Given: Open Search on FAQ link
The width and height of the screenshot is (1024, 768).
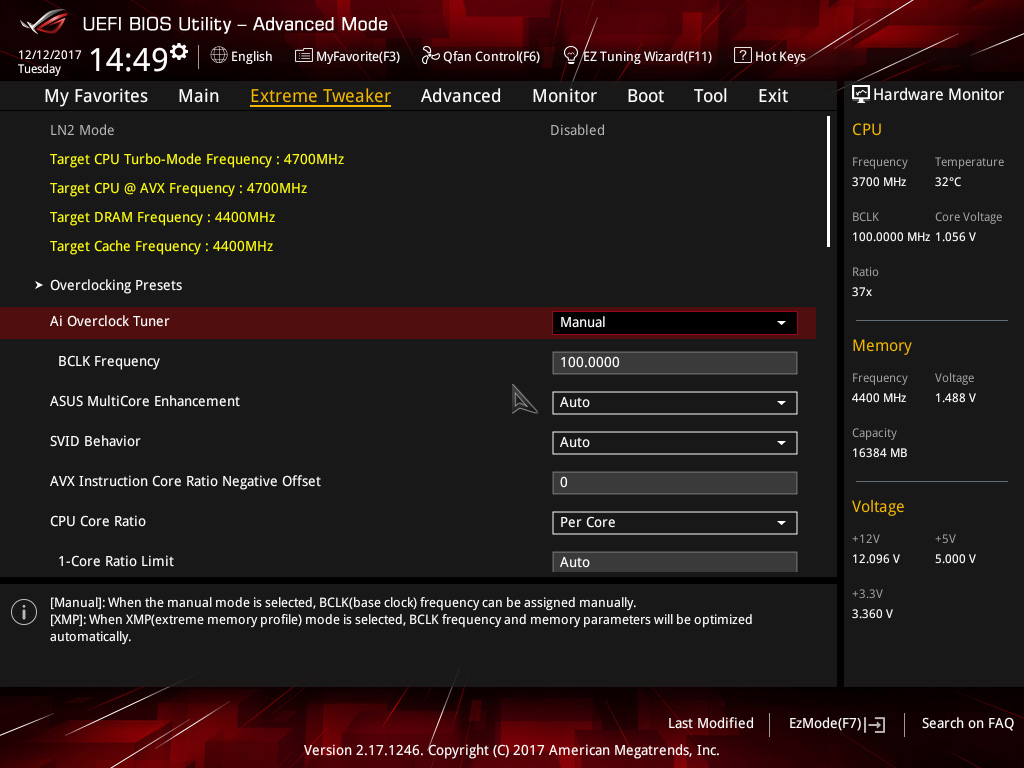Looking at the screenshot, I should (967, 723).
